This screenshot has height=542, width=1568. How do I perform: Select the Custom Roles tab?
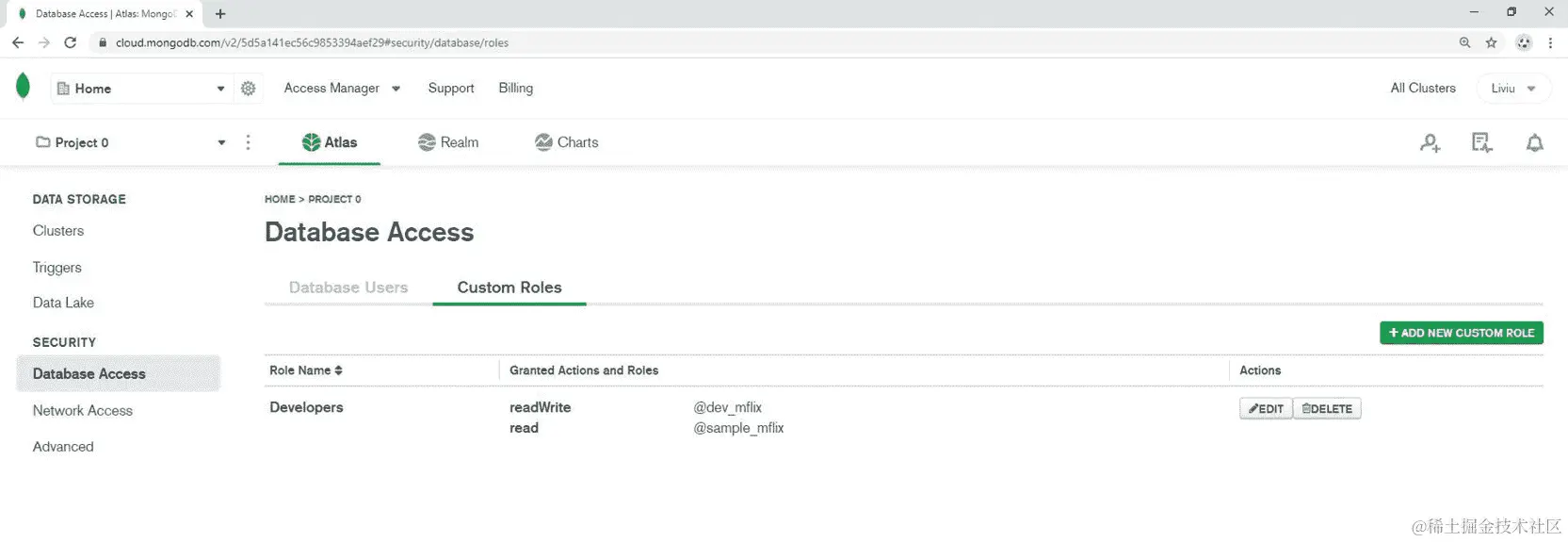pos(509,287)
